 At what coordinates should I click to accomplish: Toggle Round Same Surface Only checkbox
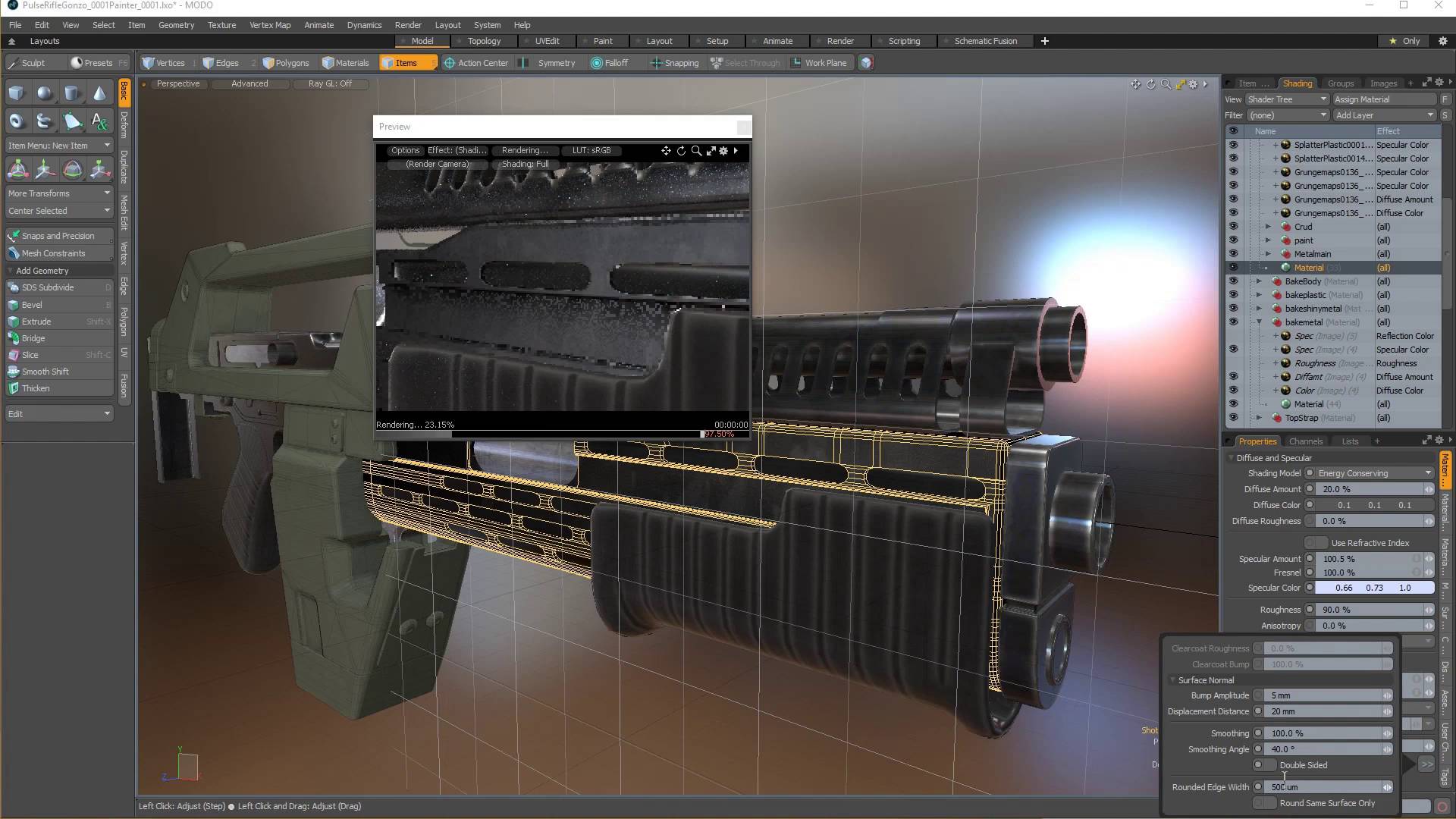[1262, 803]
